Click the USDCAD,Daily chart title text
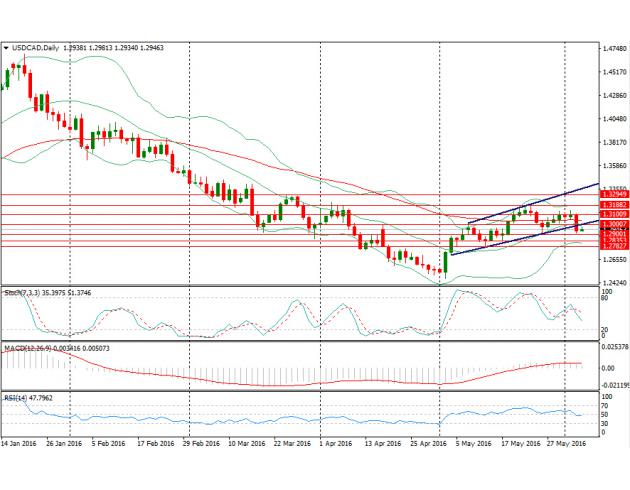Viewport: 630px width, 490px height. [35, 46]
